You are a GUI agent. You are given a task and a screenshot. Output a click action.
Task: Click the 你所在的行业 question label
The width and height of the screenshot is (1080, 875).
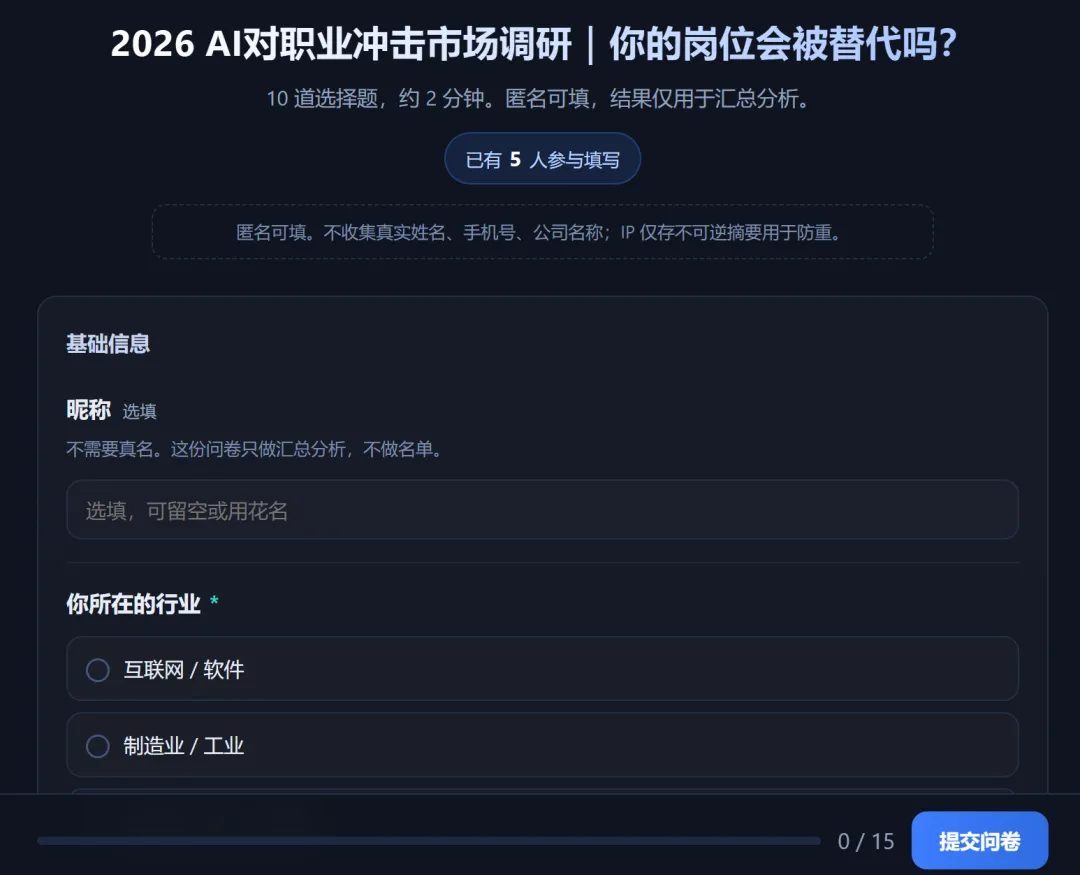[x=134, y=604]
